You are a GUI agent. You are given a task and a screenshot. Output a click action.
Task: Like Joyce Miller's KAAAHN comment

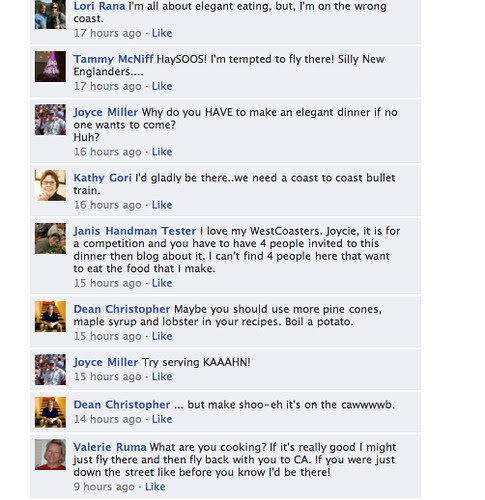coord(162,376)
